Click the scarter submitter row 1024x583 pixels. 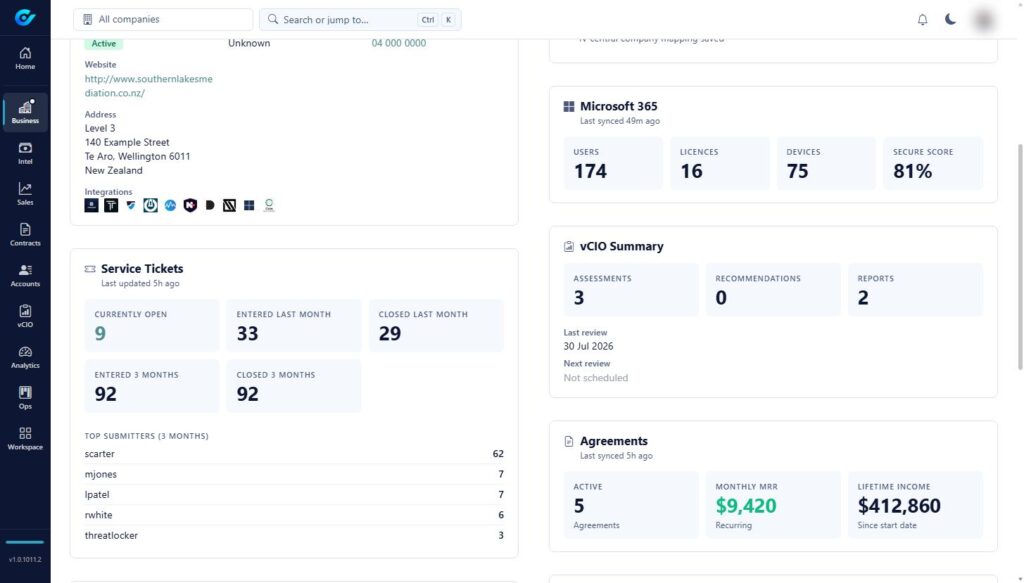[294, 454]
